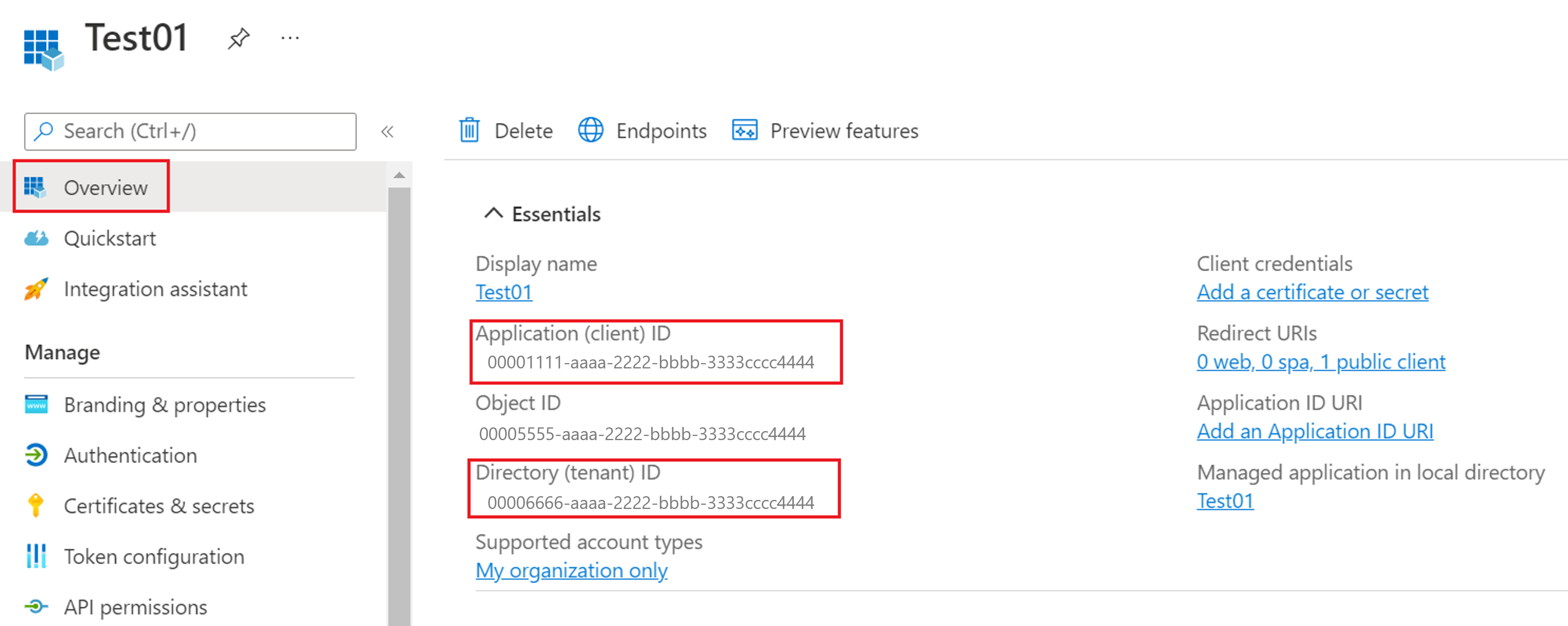Click the Endpoints globe icon
1568x626 pixels.
pos(591,130)
